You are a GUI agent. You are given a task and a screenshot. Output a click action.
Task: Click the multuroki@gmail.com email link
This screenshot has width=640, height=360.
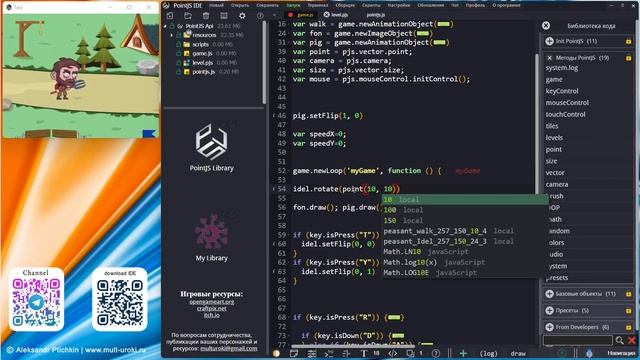coord(229,349)
